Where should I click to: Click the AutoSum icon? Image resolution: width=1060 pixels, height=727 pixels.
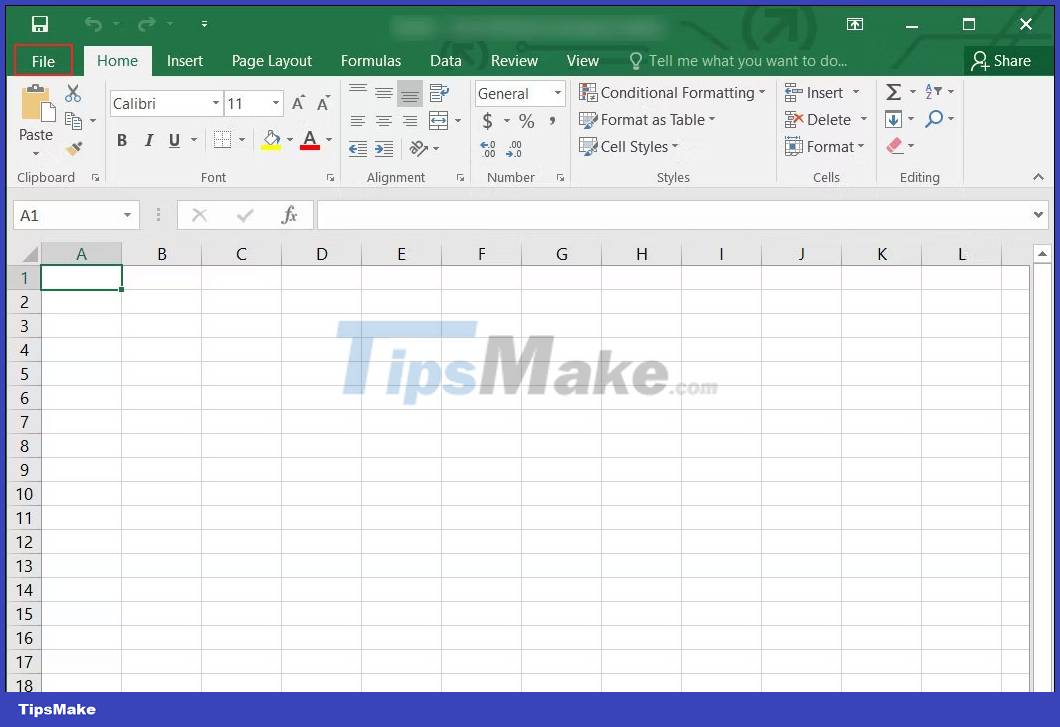click(x=893, y=92)
